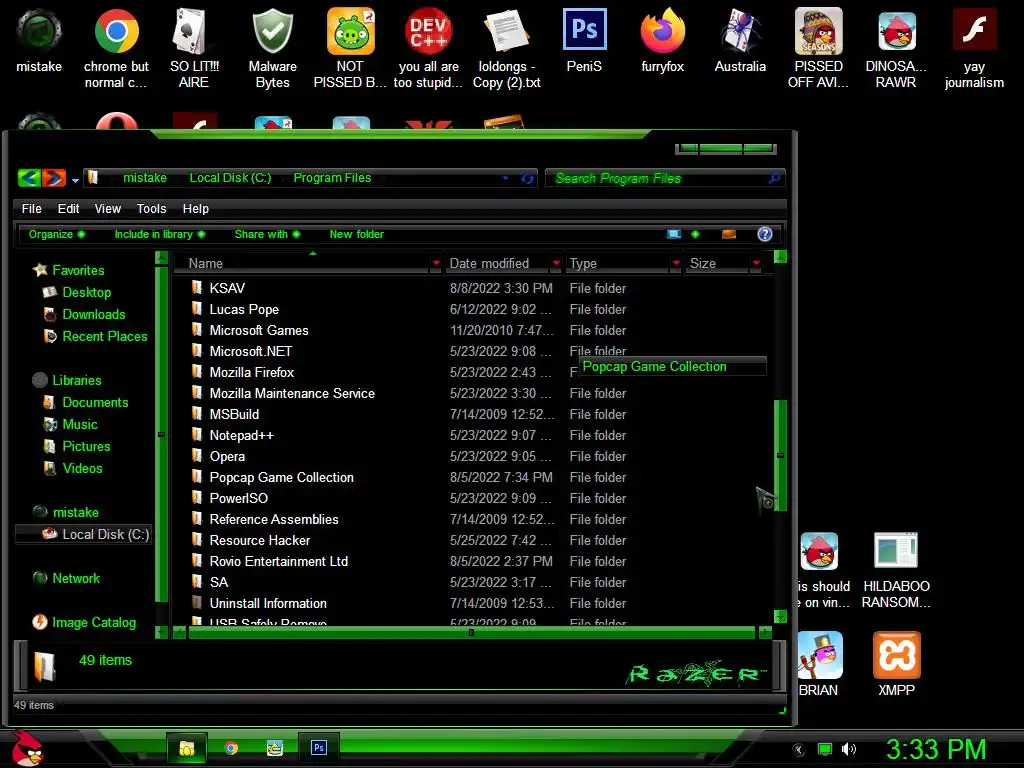Viewport: 1024px width, 768px height.
Task: Open the Size column filter dropdown
Action: tap(756, 263)
